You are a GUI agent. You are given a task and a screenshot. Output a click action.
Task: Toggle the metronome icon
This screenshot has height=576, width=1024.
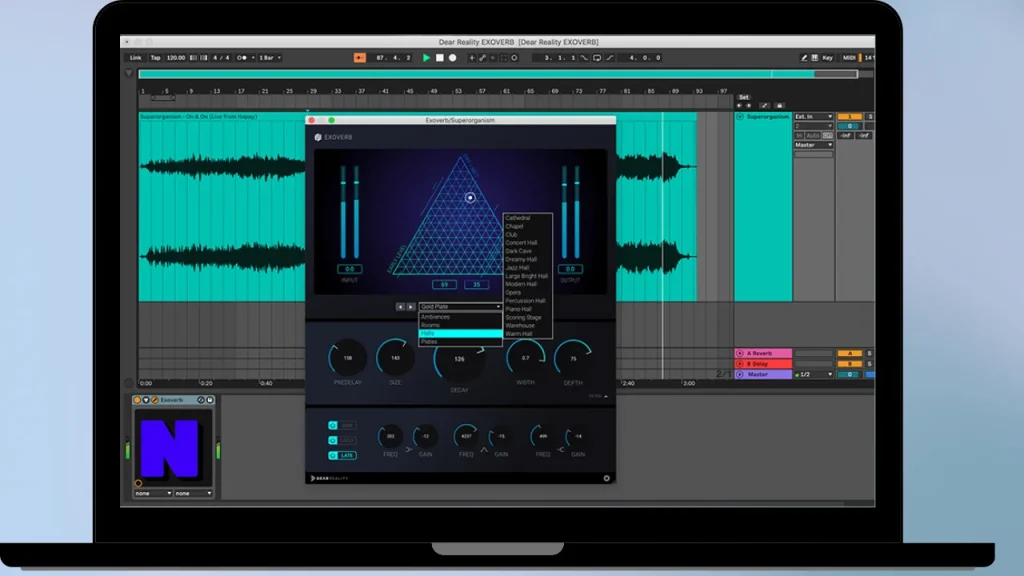[242, 57]
